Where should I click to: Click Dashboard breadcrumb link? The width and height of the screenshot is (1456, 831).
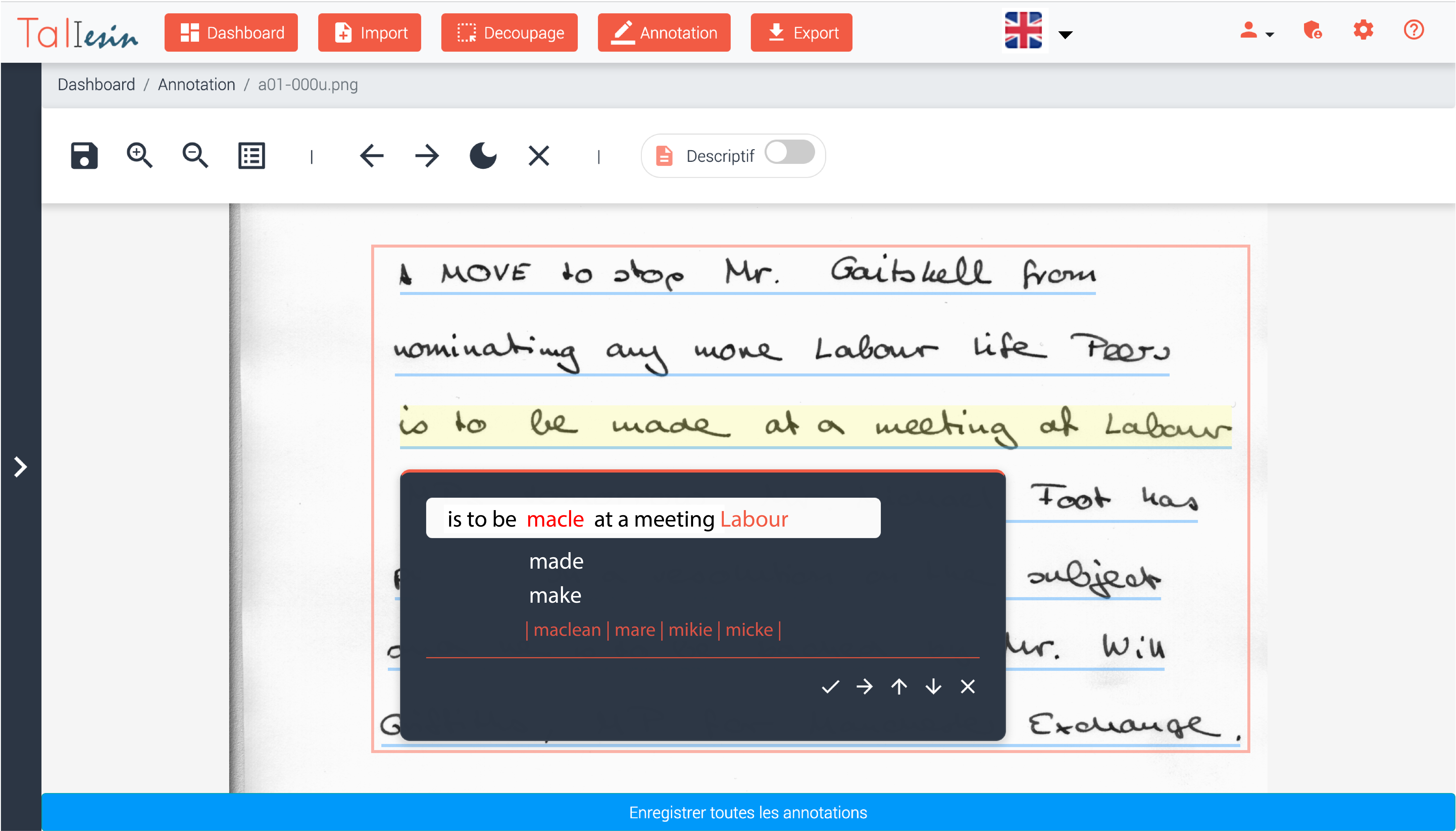pos(96,84)
